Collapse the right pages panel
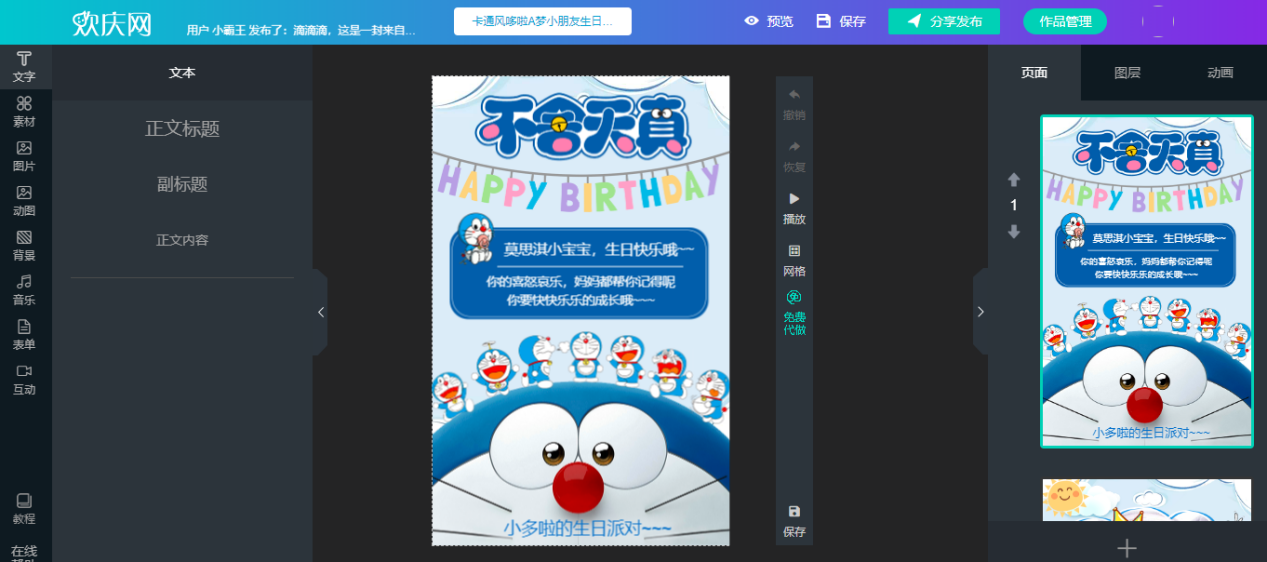 point(980,312)
